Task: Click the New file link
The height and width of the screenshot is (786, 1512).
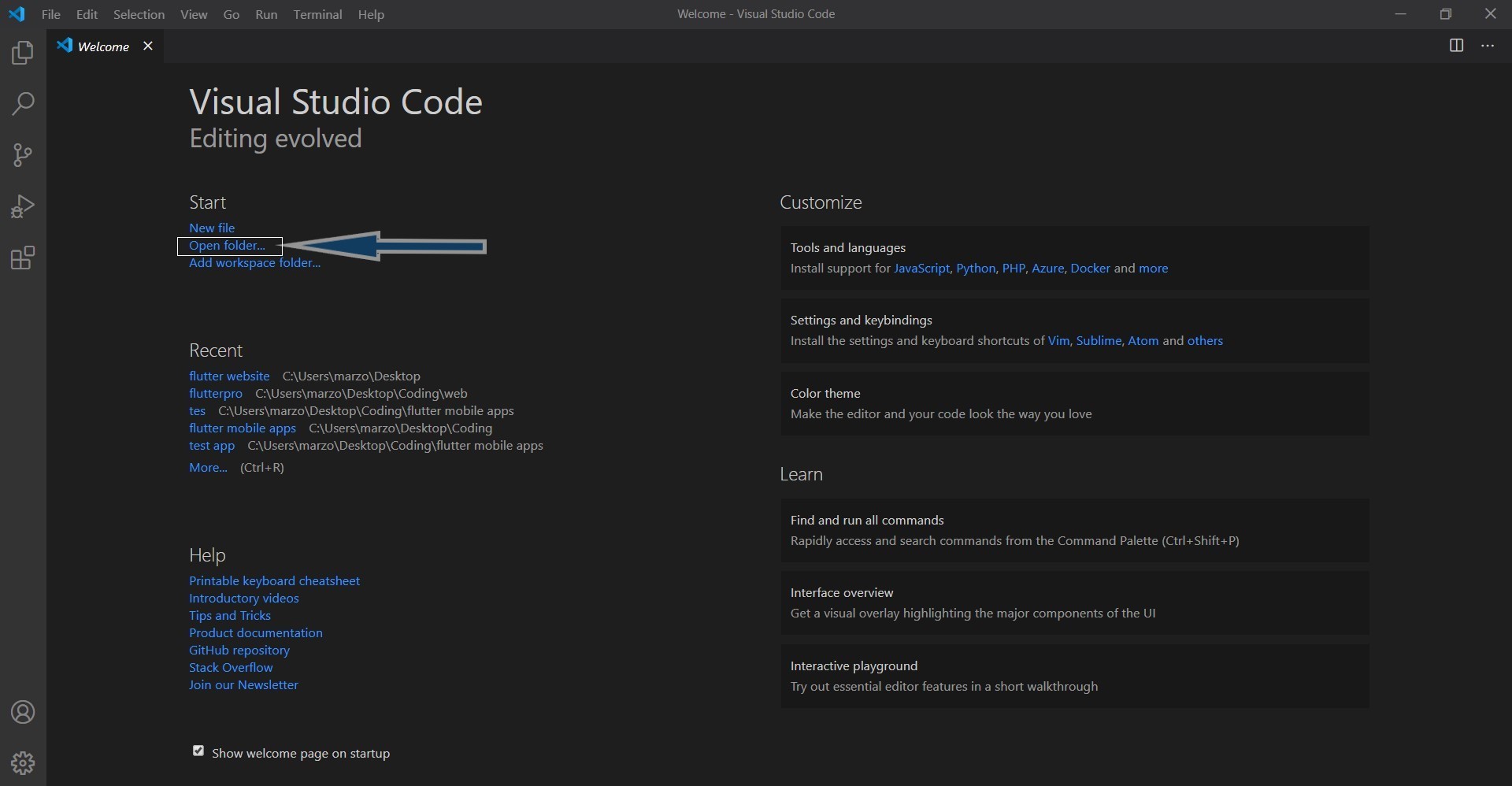Action: coord(212,228)
